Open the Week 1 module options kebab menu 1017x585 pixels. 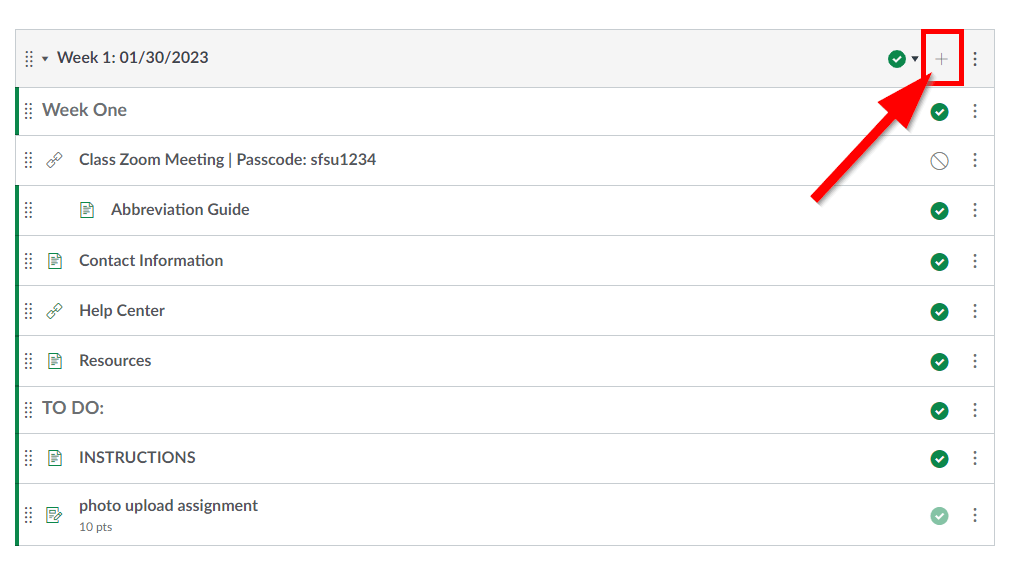(975, 59)
